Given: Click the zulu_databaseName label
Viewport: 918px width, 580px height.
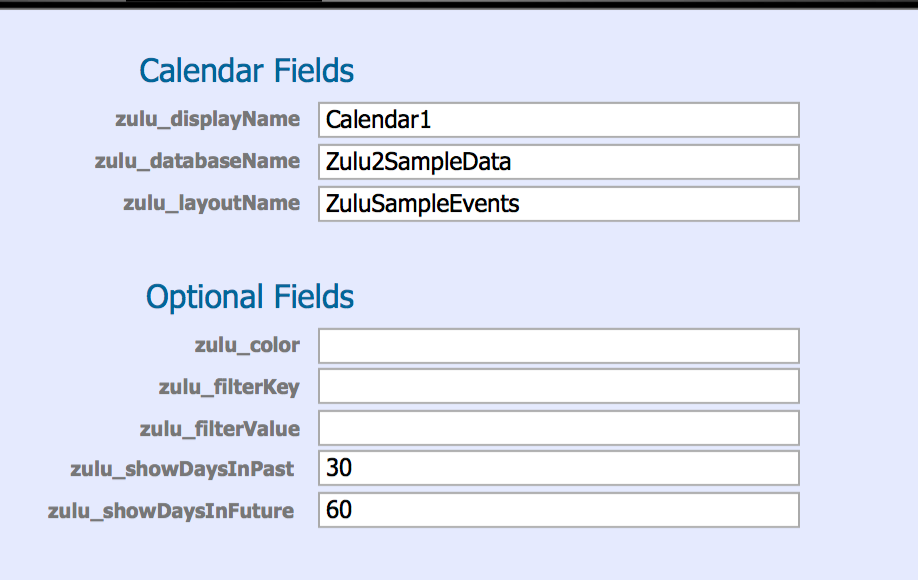Looking at the screenshot, I should pyautogui.click(x=197, y=161).
